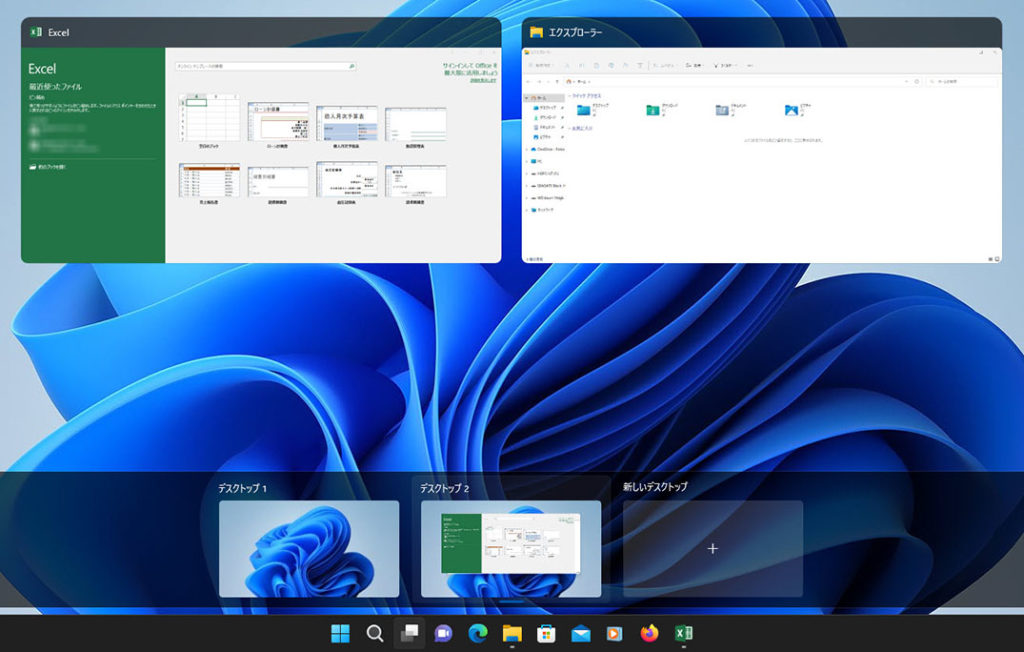The image size is (1024, 652).
Task: Open the Mail app taskbar icon
Action: tap(580, 633)
